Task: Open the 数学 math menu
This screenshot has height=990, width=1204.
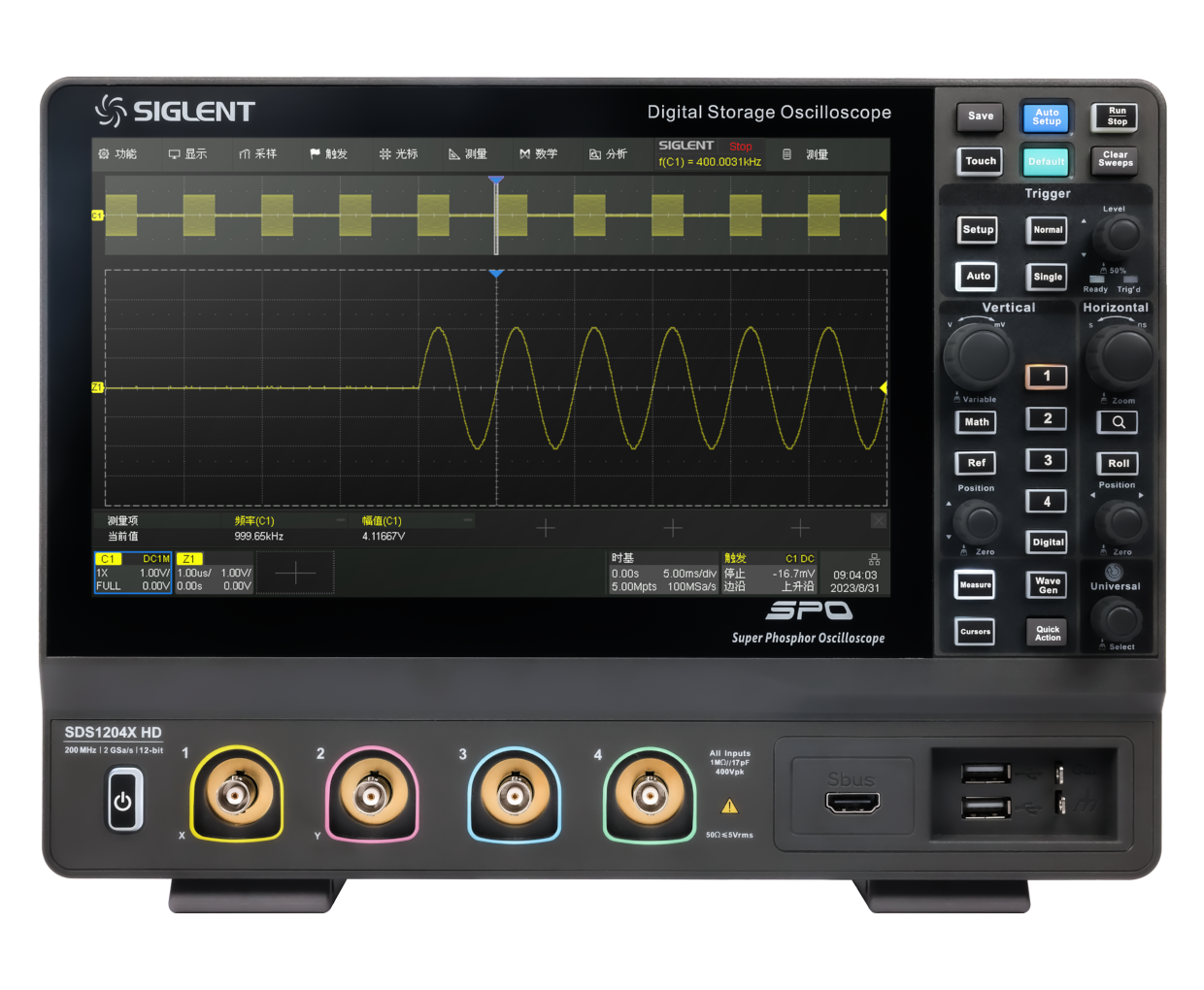Action: coord(538,154)
